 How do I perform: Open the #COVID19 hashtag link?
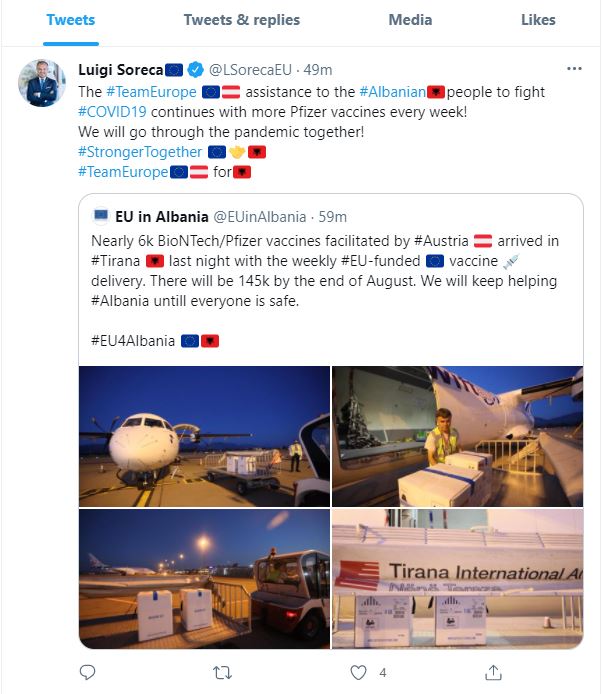click(114, 111)
